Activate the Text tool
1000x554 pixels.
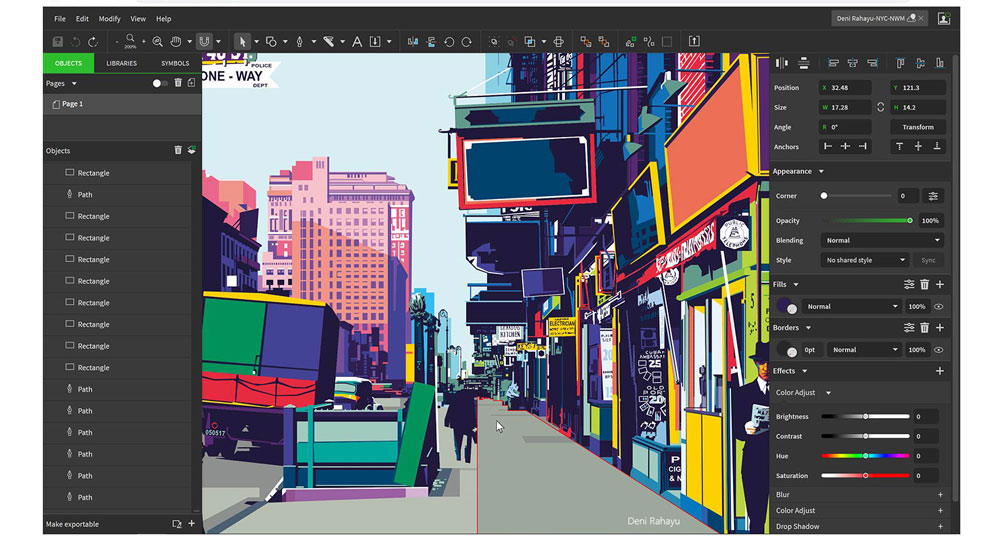tap(357, 41)
